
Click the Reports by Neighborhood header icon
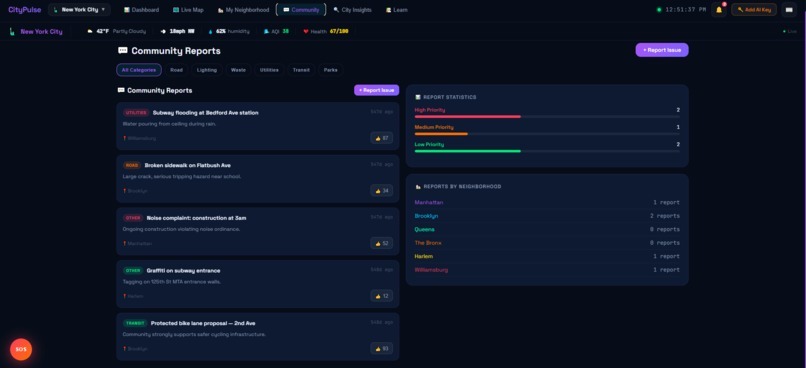pyautogui.click(x=418, y=187)
